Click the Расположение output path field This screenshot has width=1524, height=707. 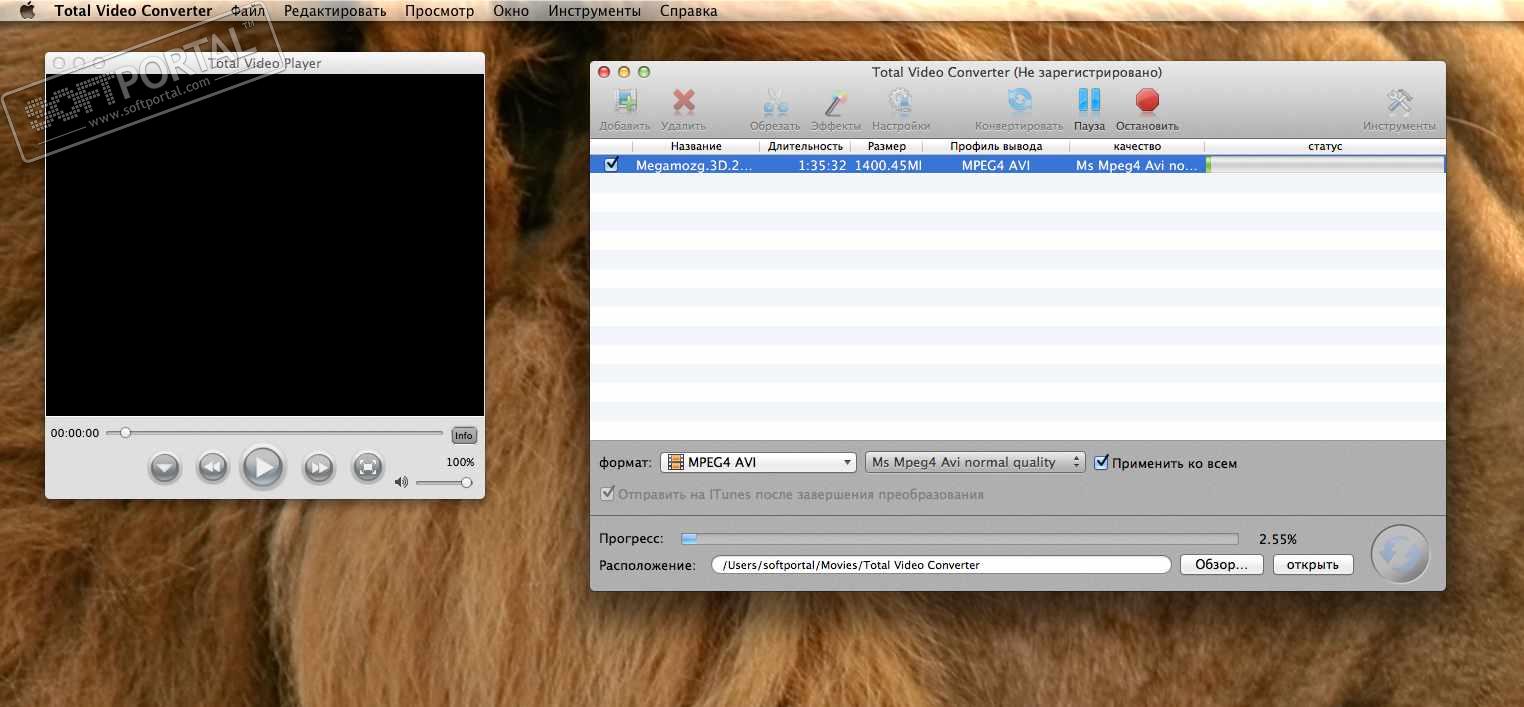pyautogui.click(x=941, y=565)
